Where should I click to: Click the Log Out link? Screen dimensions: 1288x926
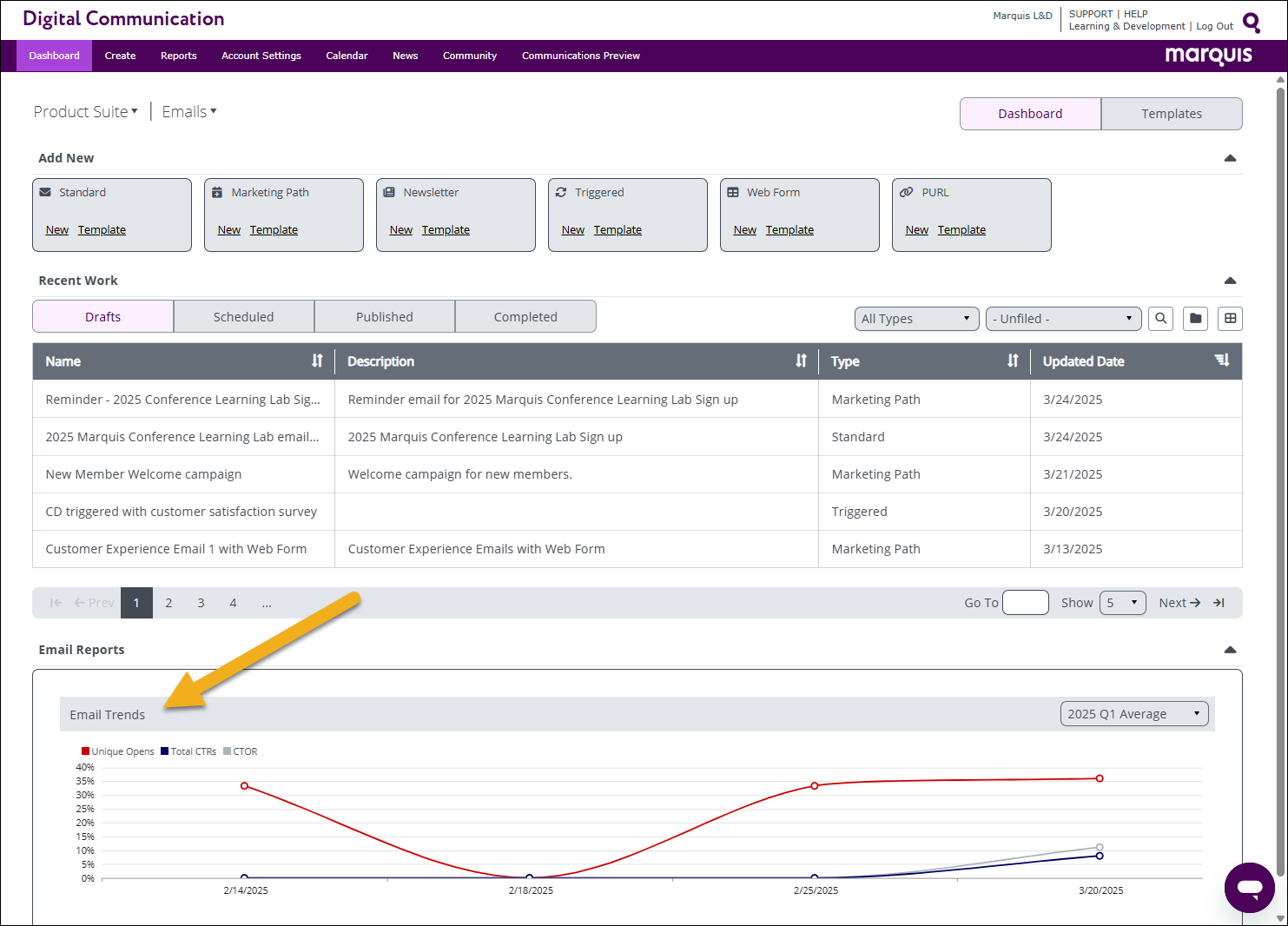click(1213, 25)
